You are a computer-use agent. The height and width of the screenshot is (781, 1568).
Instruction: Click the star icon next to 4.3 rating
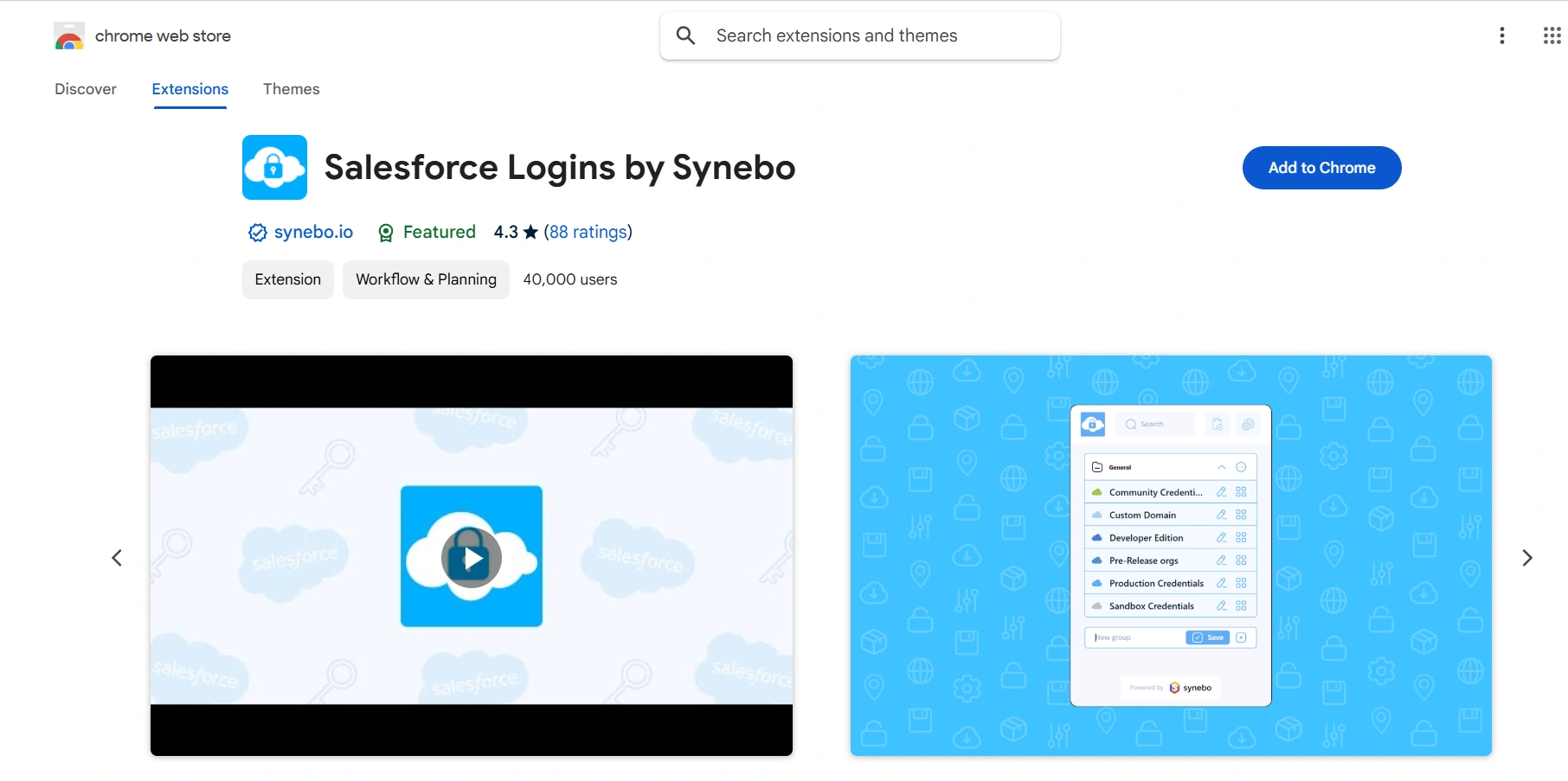530,232
